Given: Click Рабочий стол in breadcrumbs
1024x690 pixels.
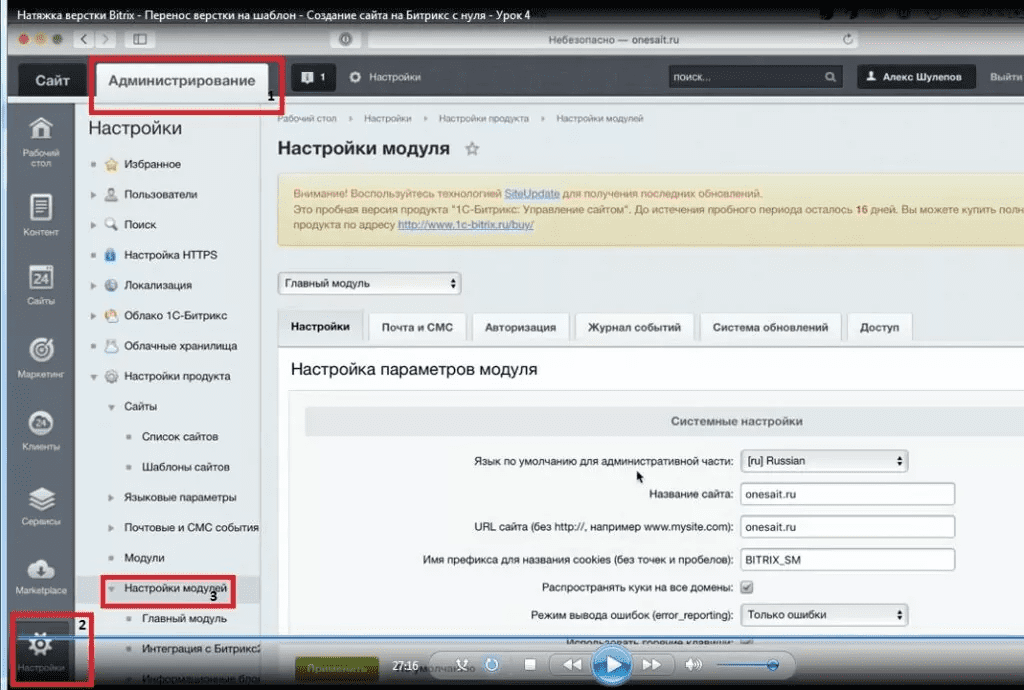Looking at the screenshot, I should [x=307, y=118].
